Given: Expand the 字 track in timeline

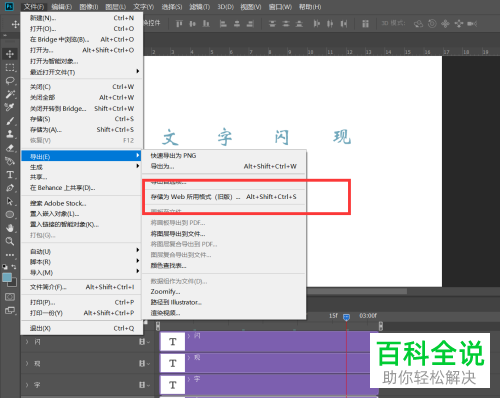Looking at the screenshot, I should (x=27, y=385).
